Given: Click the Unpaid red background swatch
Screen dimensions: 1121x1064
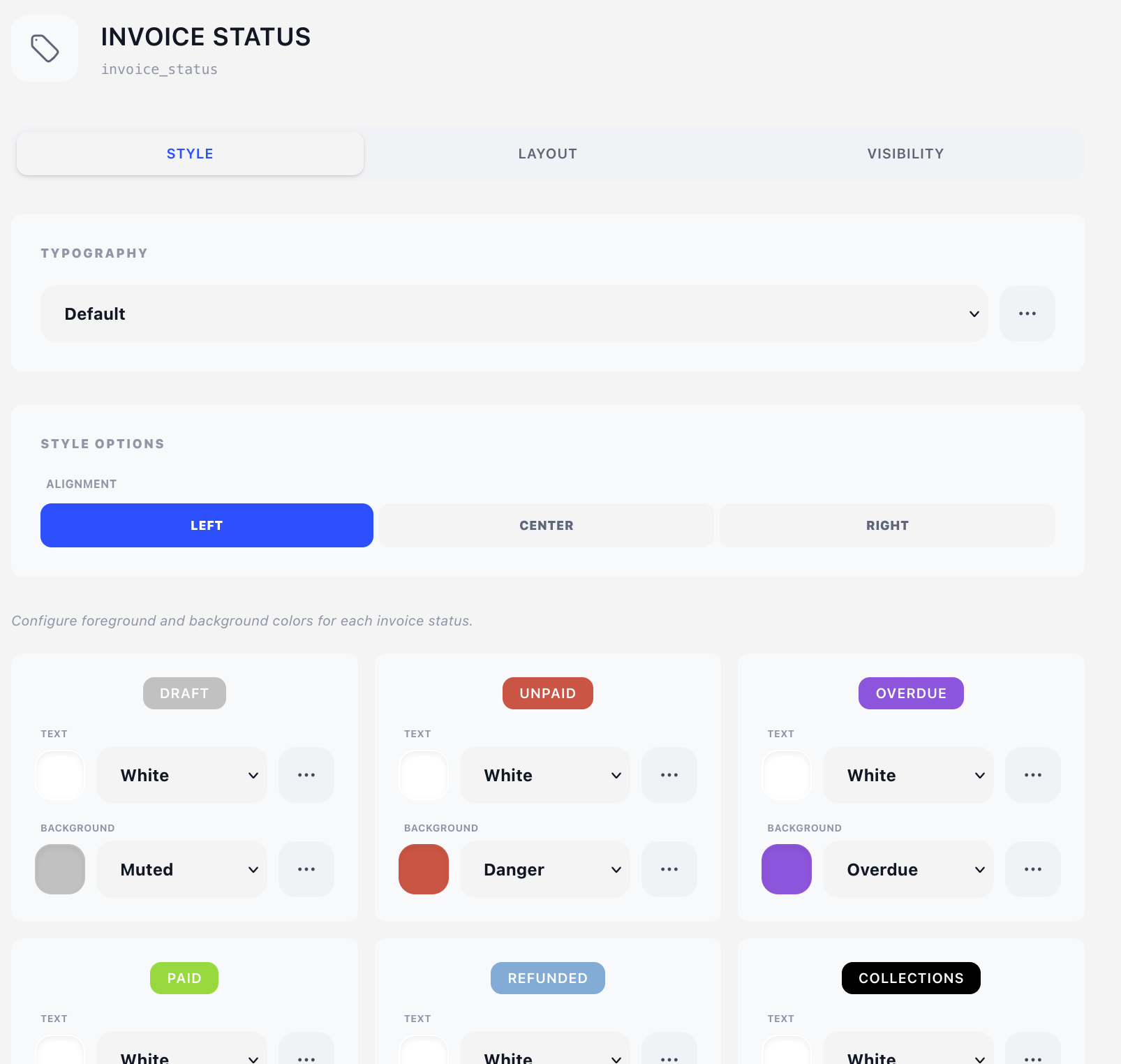Looking at the screenshot, I should 424,869.
